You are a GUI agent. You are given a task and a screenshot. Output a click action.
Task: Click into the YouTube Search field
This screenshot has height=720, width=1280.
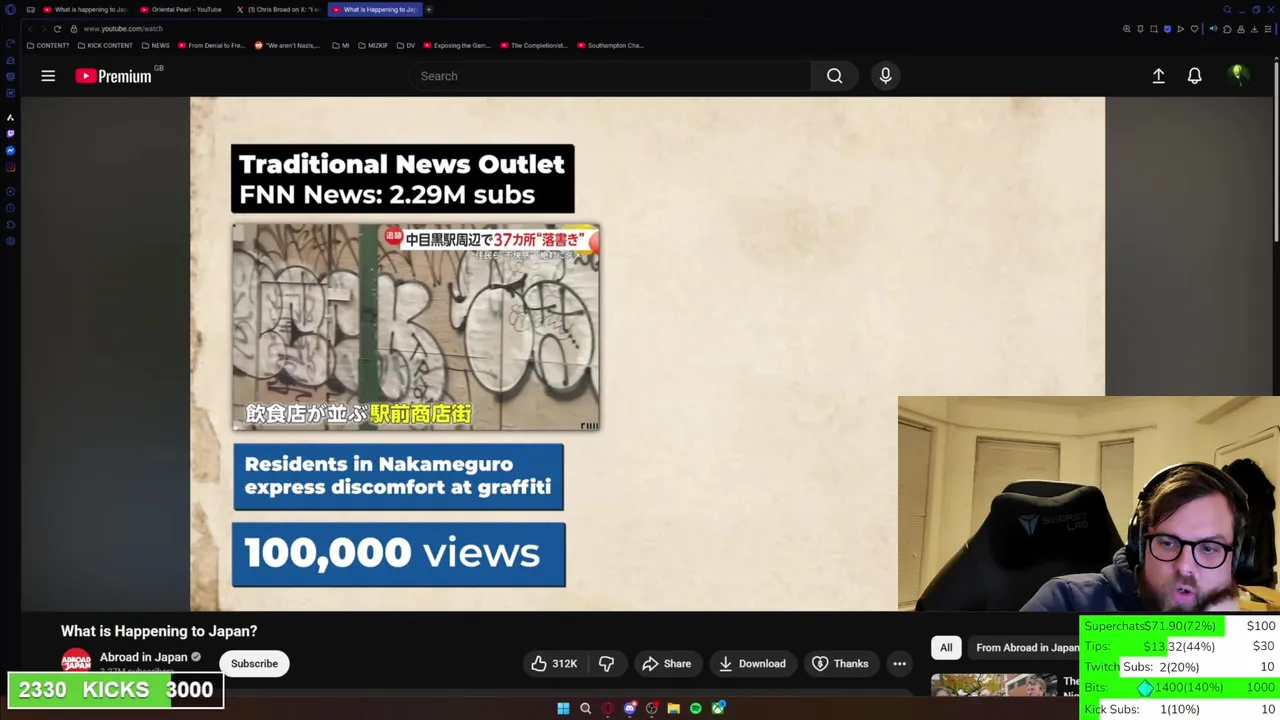tap(610, 76)
